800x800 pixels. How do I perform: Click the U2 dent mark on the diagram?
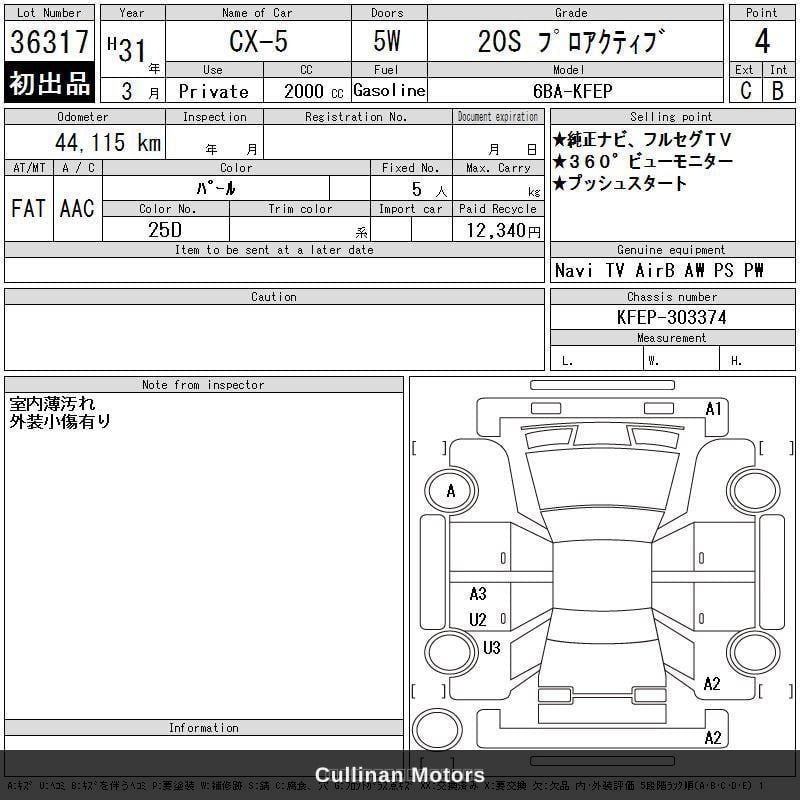478,619
